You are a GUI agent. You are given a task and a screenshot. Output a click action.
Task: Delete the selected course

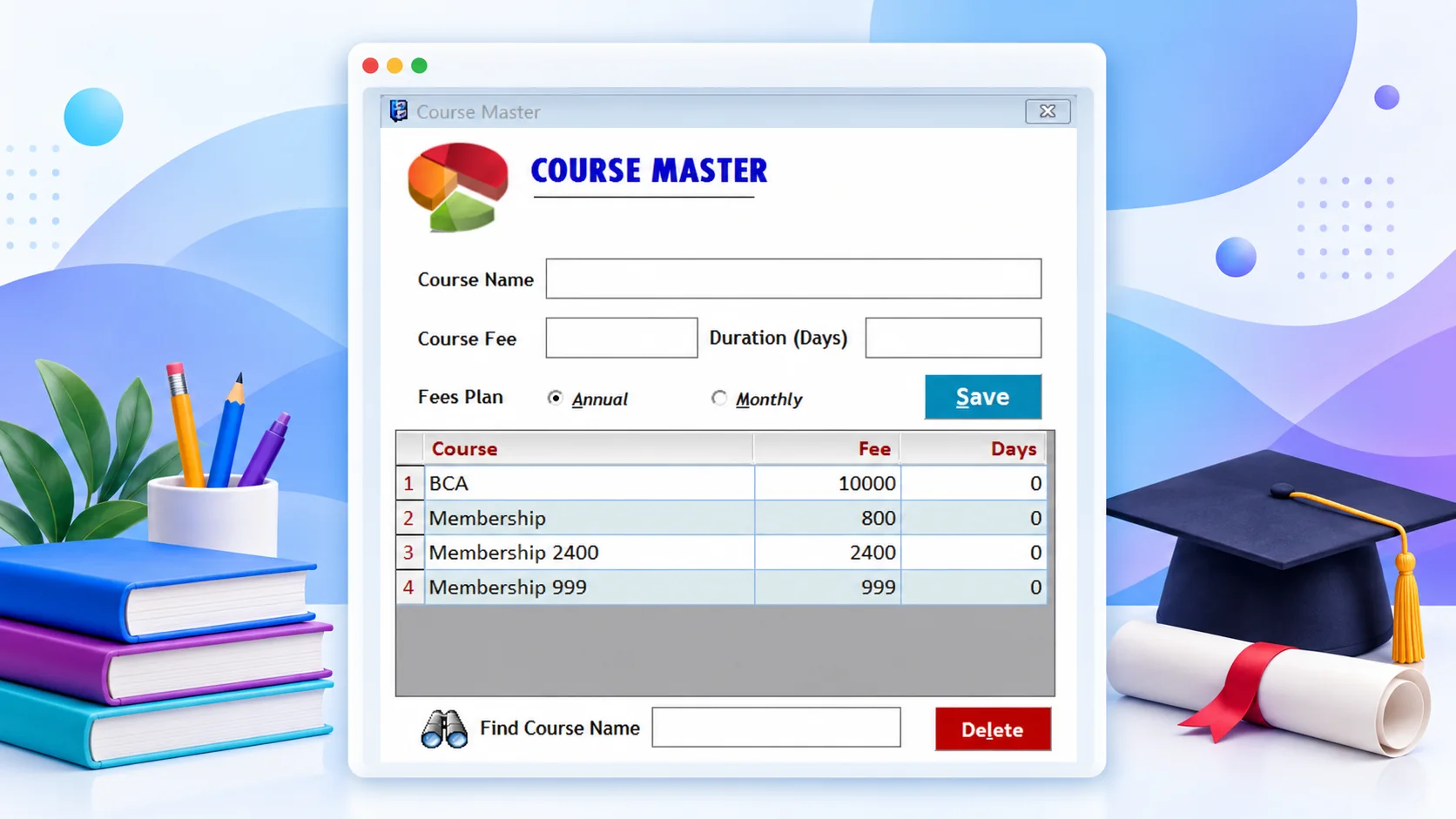993,729
